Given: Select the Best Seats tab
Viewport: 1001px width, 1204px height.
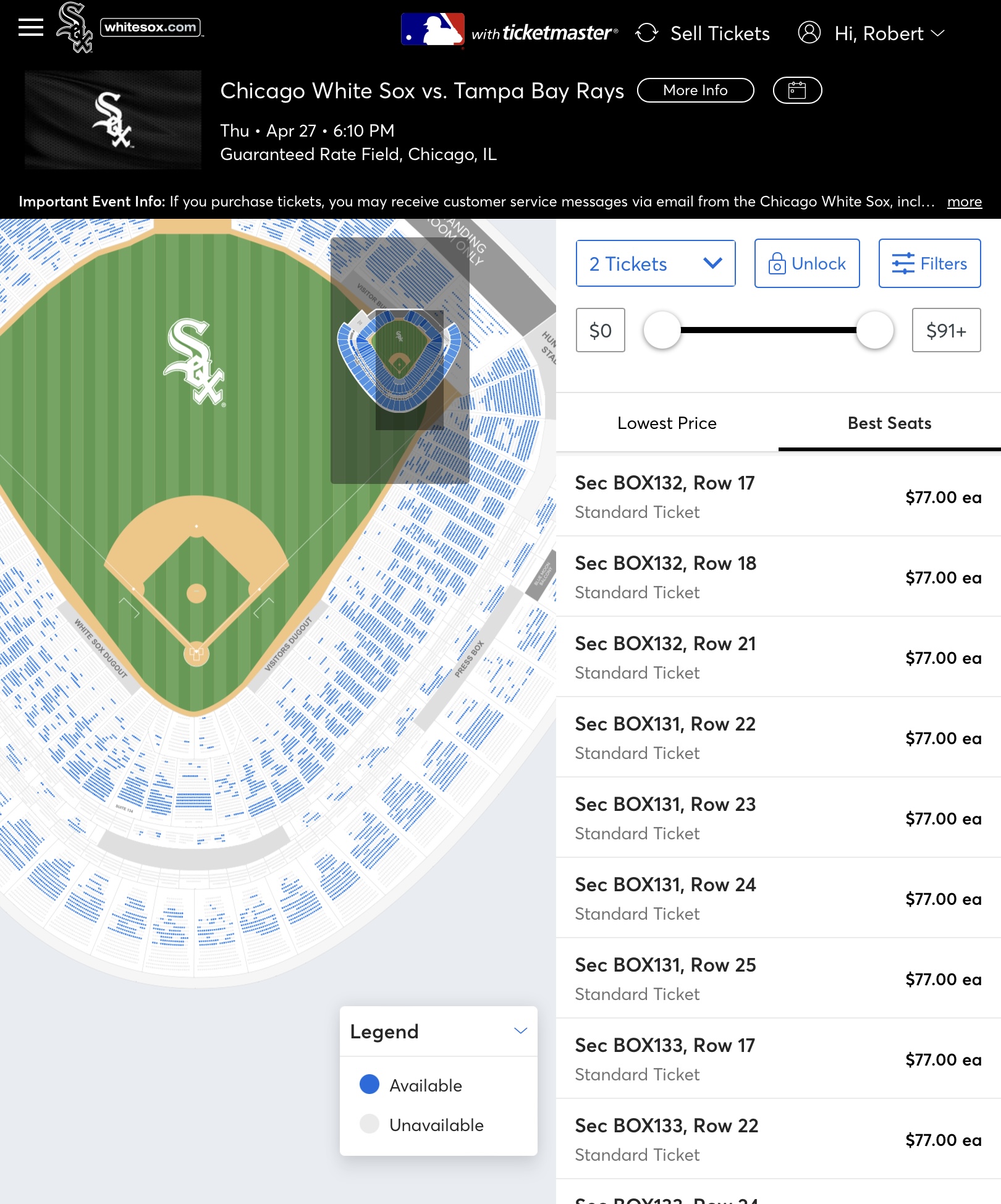Looking at the screenshot, I should pos(889,423).
